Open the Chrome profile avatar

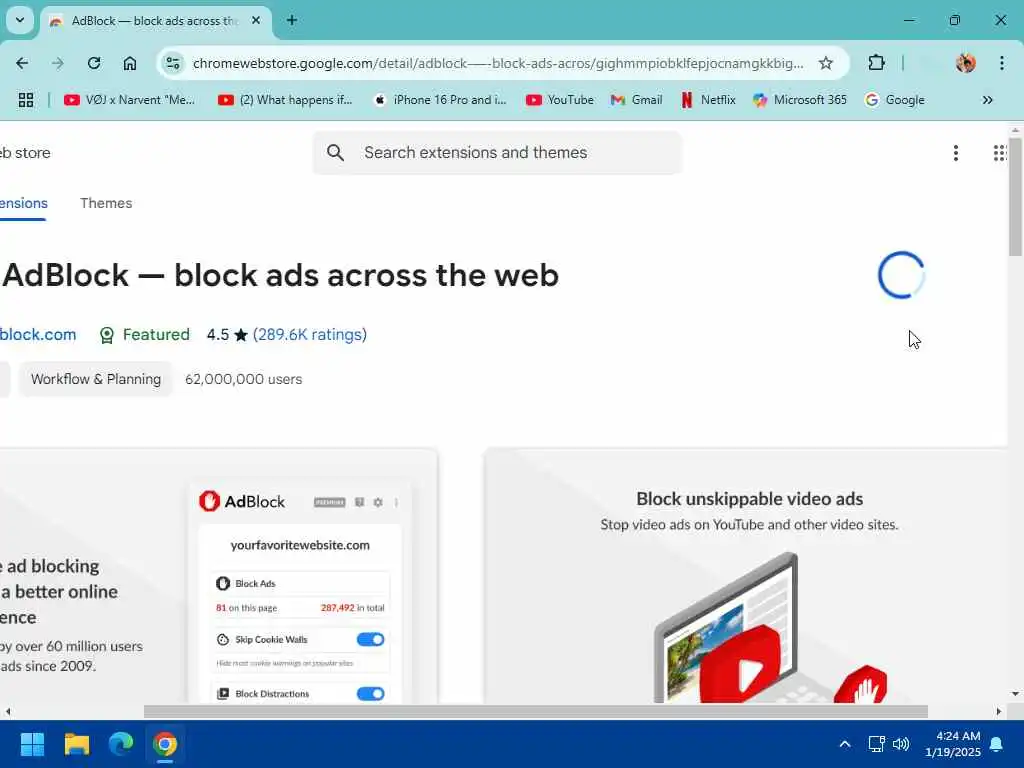966,63
